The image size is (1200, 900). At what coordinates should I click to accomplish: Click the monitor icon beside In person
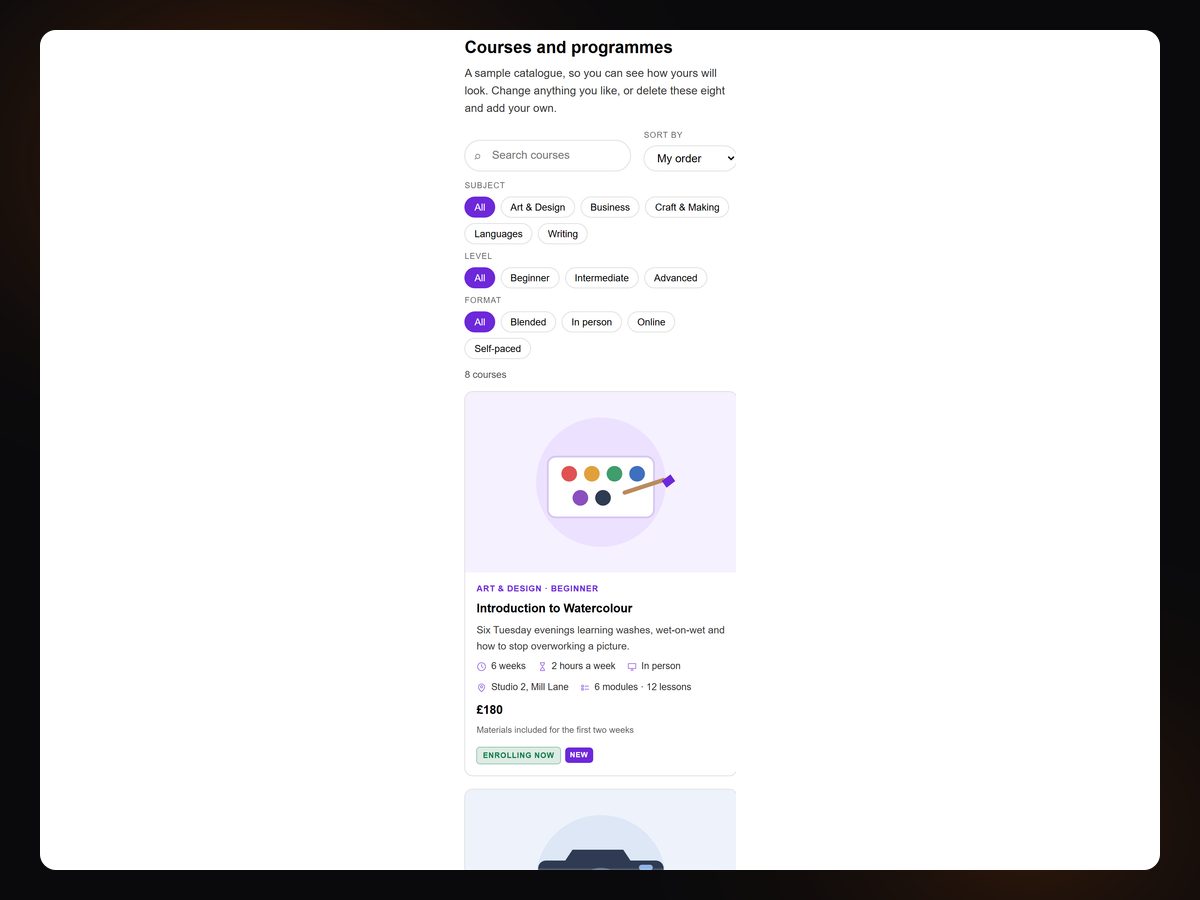tap(632, 666)
